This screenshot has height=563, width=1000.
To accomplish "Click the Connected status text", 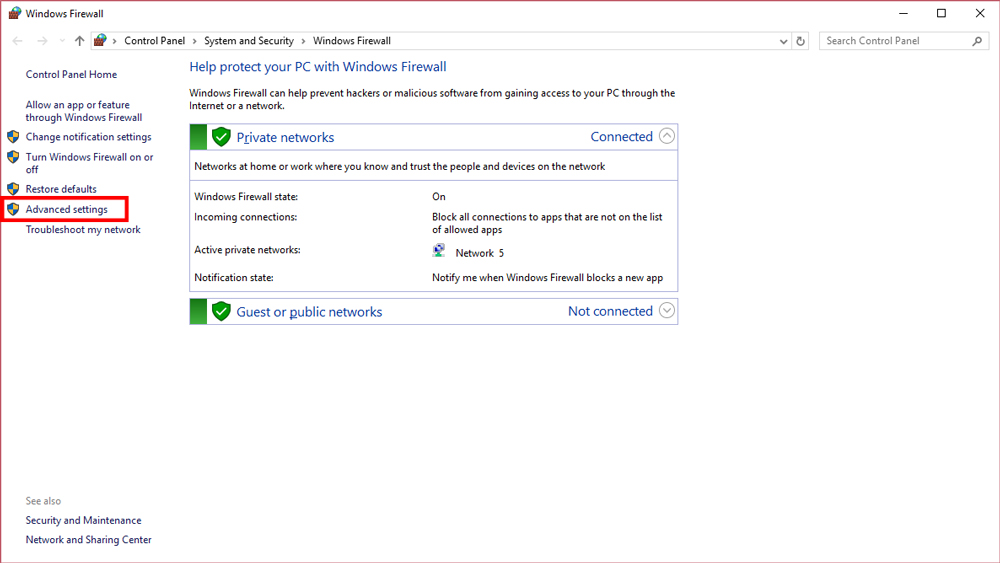I will (x=621, y=136).
